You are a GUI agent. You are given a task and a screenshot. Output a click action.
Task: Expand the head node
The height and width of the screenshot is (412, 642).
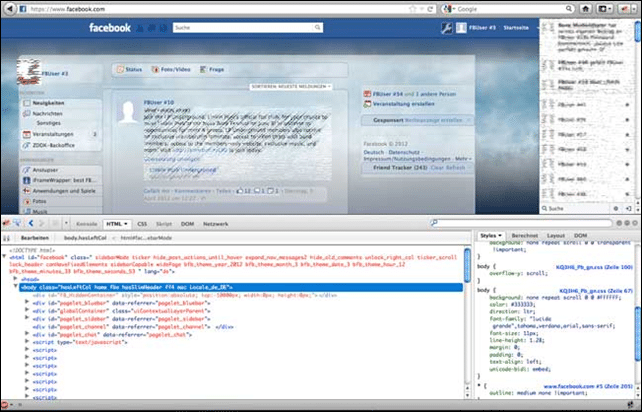pyautogui.click(x=16, y=279)
